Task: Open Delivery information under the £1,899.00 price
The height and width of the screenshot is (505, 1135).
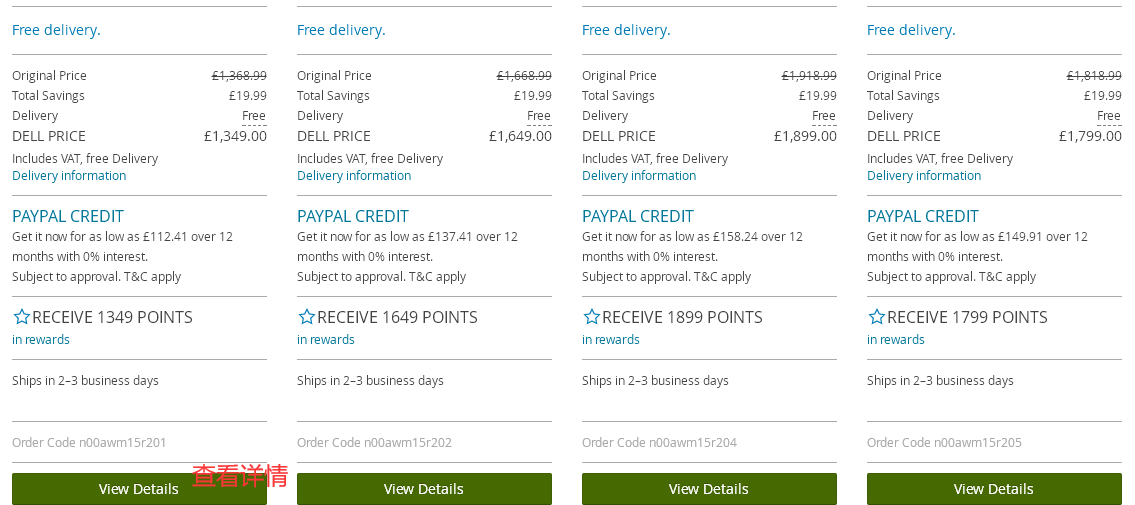Action: [x=639, y=176]
